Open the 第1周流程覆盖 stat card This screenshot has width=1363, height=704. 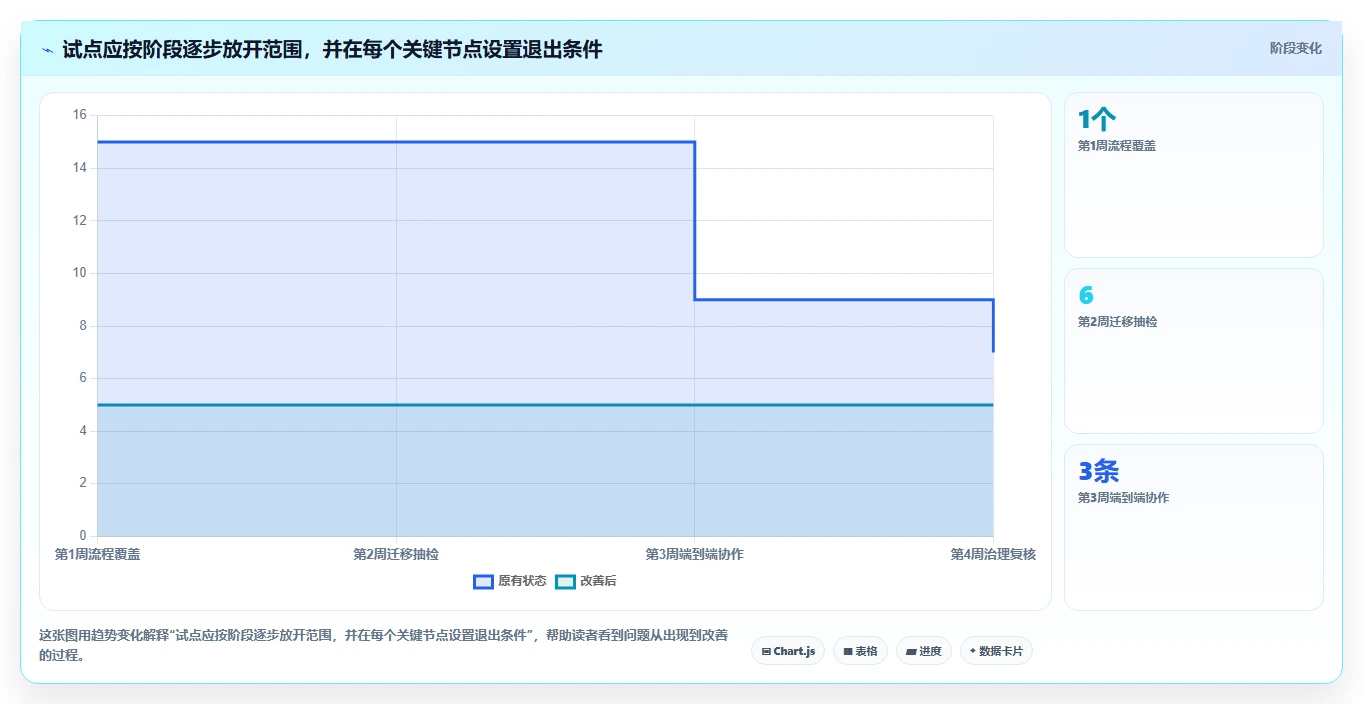coord(1194,175)
